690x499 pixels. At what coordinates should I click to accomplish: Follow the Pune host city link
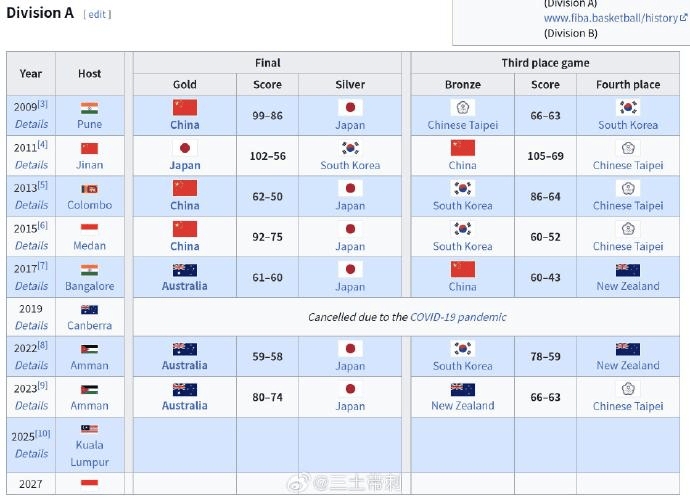pyautogui.click(x=89, y=125)
